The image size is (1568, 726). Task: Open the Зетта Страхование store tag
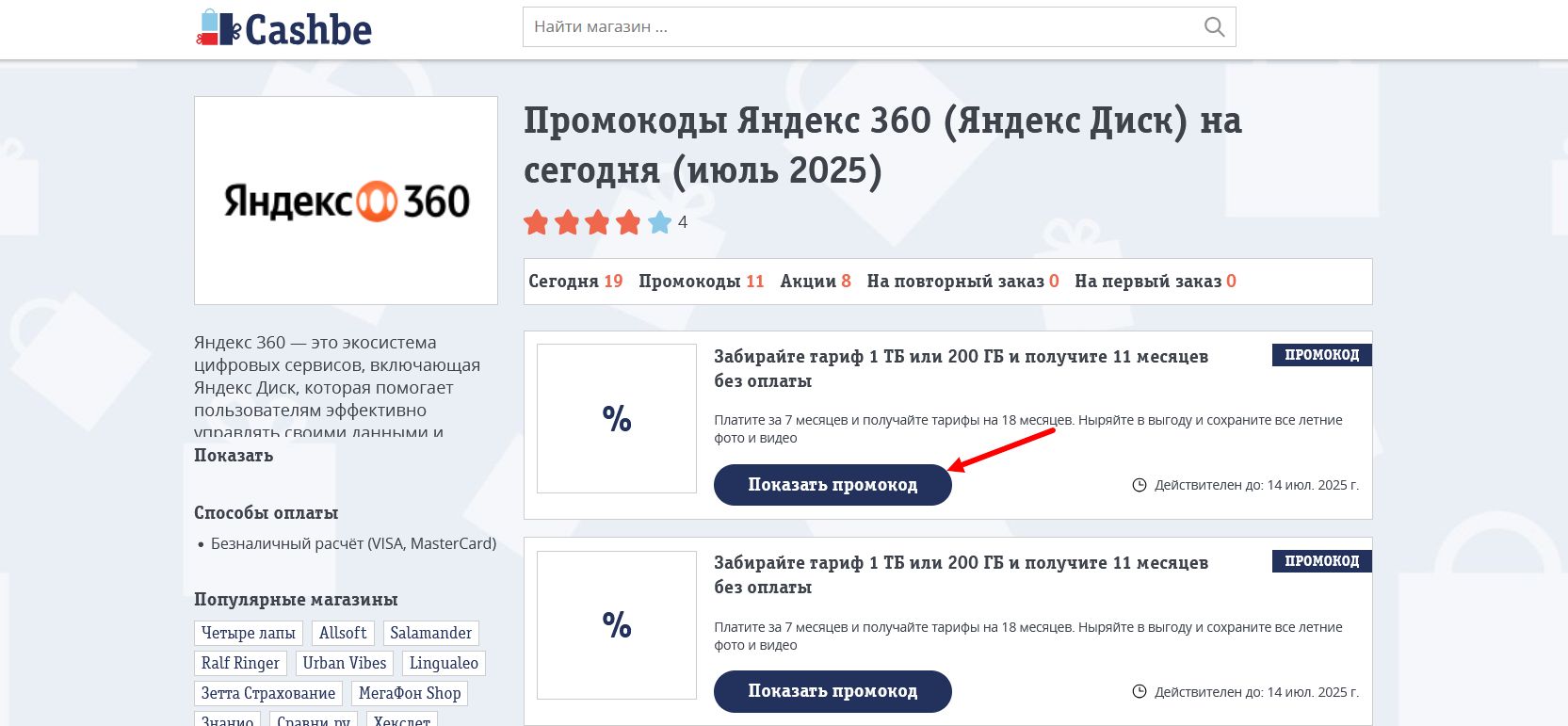click(x=268, y=693)
